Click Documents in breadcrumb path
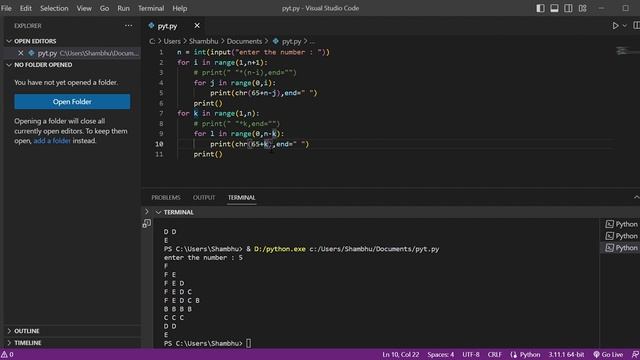Image resolution: width=640 pixels, height=360 pixels. 244,41
